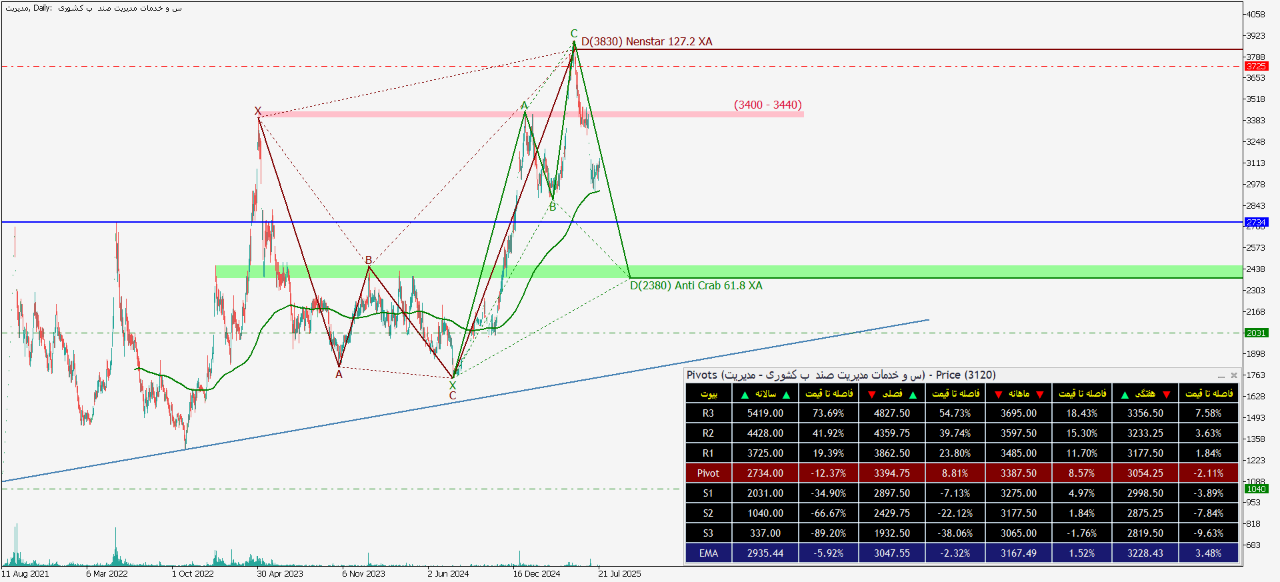
Task: Click the D(2380) Anti Crab 61.8 XA label
Action: coord(696,286)
